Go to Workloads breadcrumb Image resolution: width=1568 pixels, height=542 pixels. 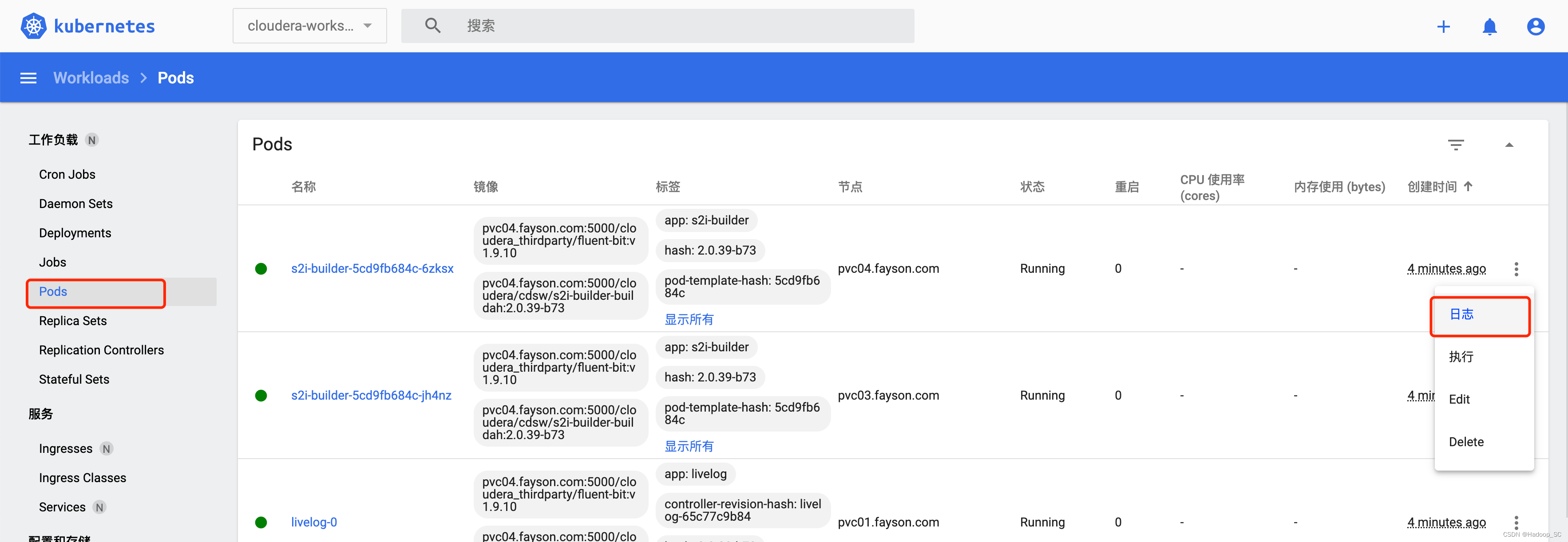[x=91, y=78]
